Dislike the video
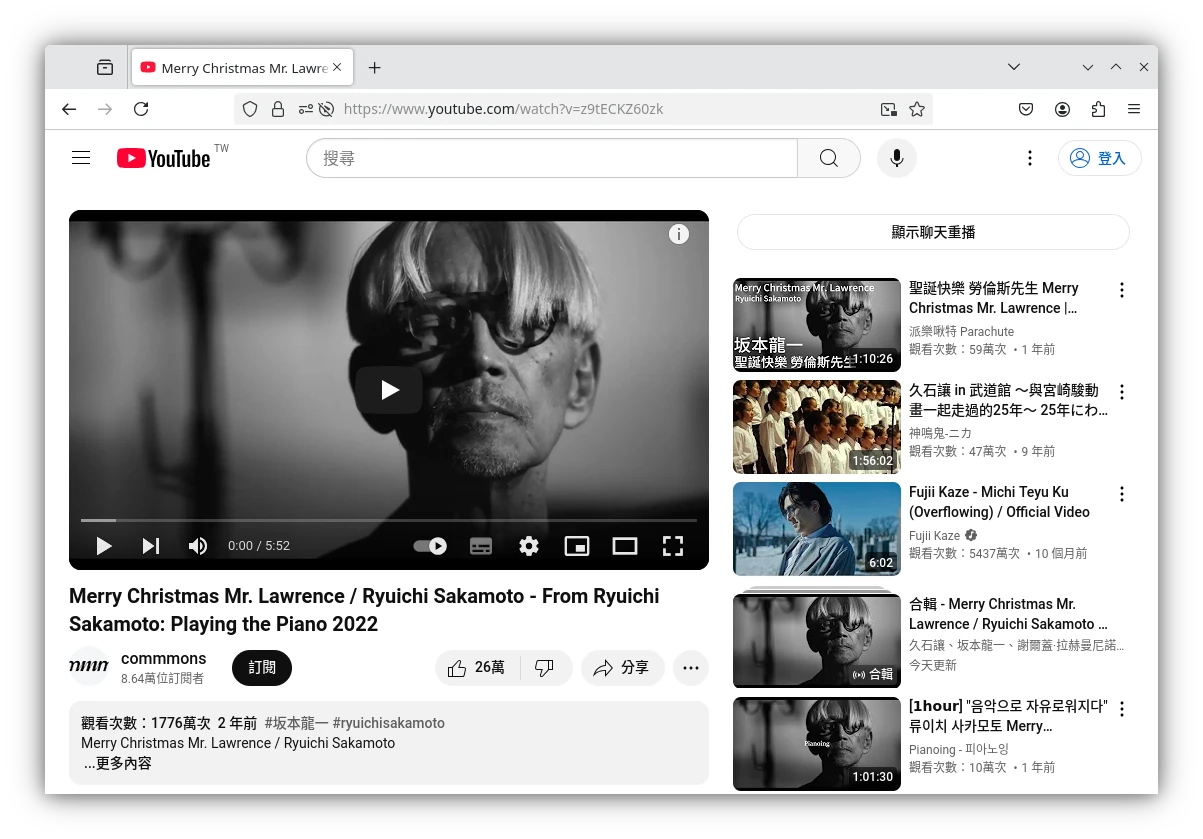 pos(545,668)
